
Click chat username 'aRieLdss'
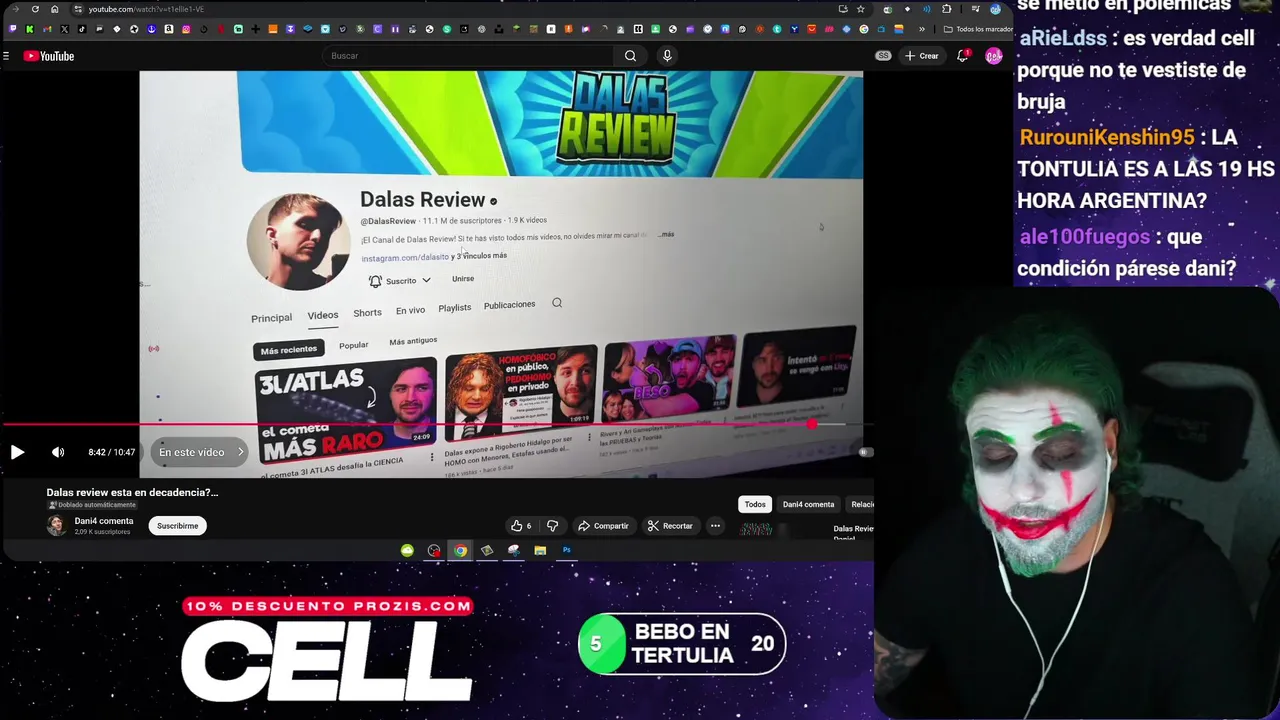(x=1062, y=38)
